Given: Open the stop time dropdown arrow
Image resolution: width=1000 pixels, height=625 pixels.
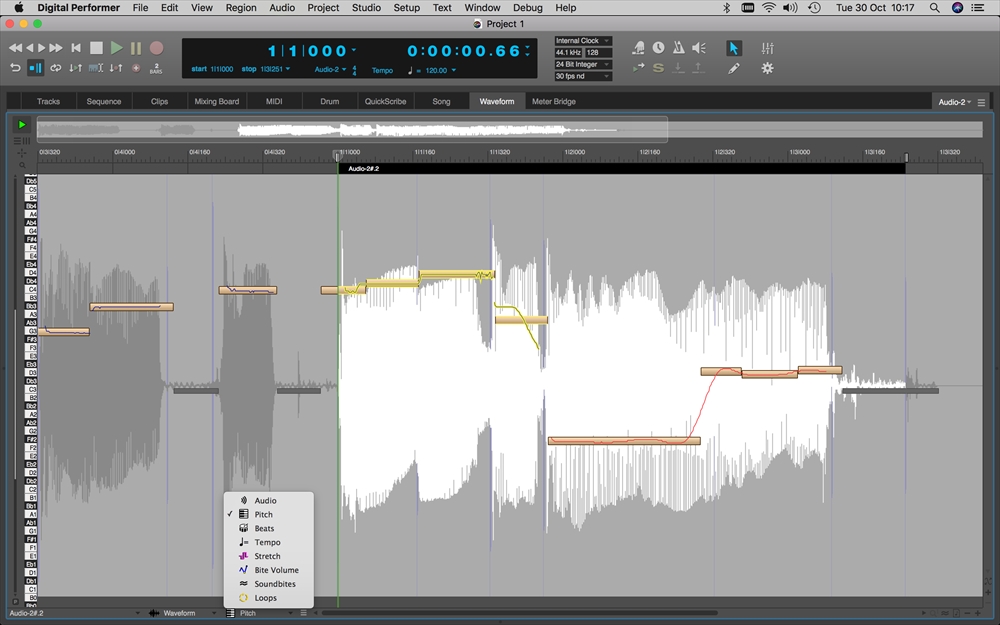Looking at the screenshot, I should pyautogui.click(x=288, y=69).
